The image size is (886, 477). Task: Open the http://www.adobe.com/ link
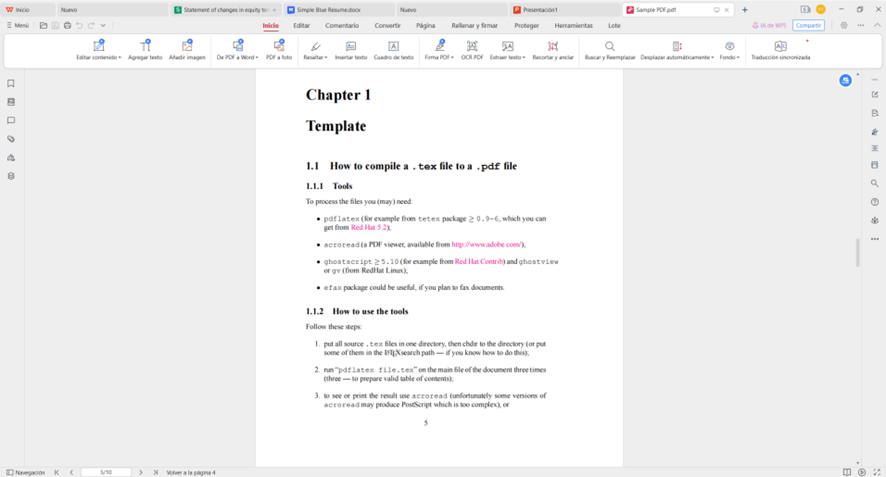tap(487, 245)
